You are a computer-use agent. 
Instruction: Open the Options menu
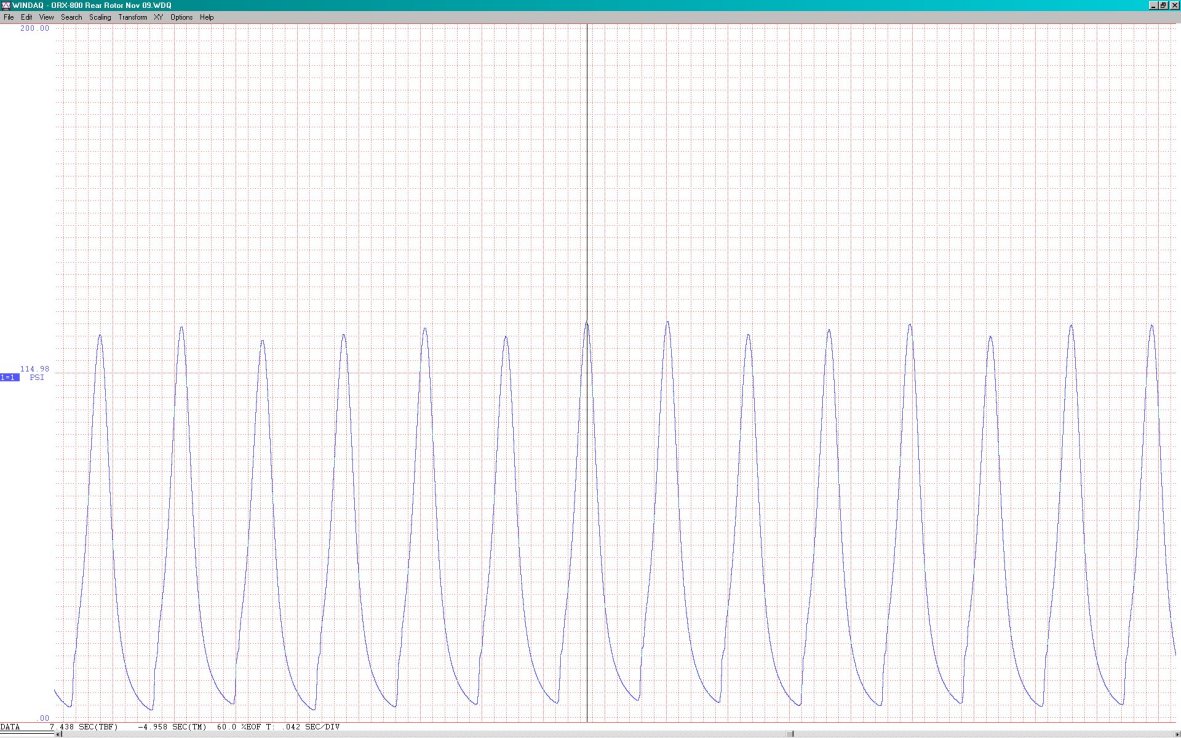182,17
